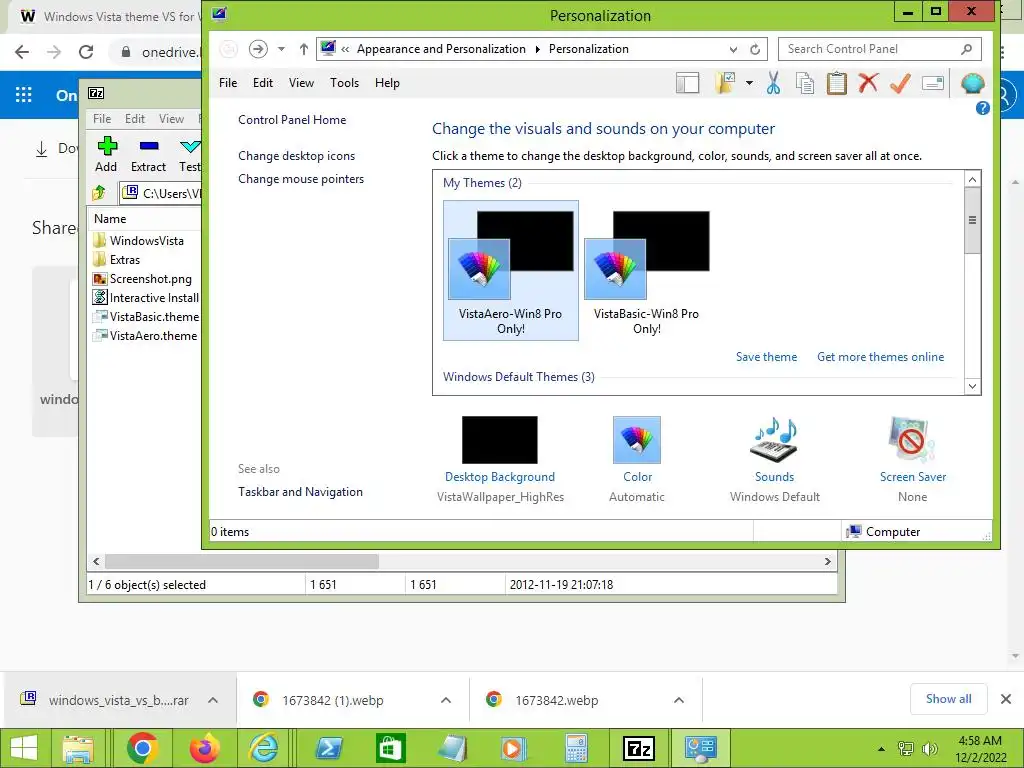
Task: Click Get more themes online link
Action: tap(880, 357)
